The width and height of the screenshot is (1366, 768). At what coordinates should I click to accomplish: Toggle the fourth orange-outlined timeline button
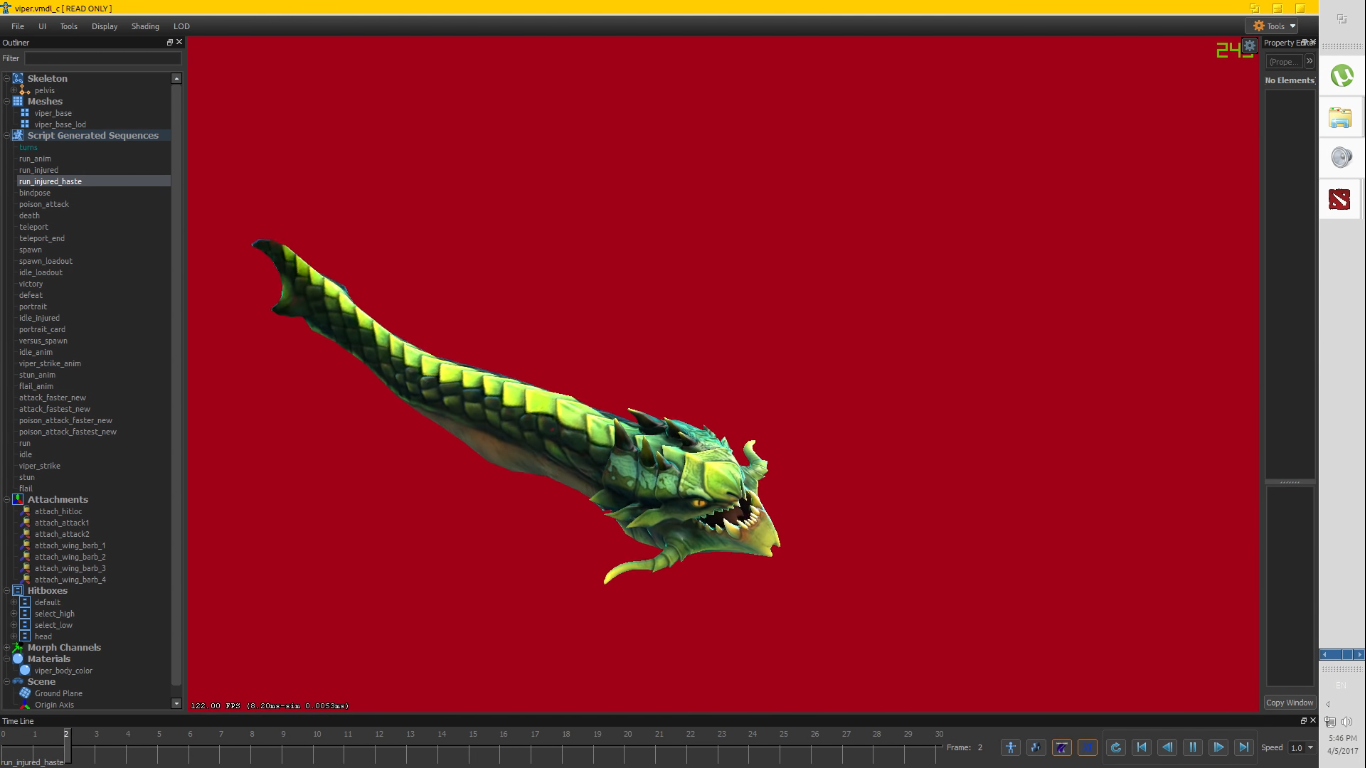1088,747
